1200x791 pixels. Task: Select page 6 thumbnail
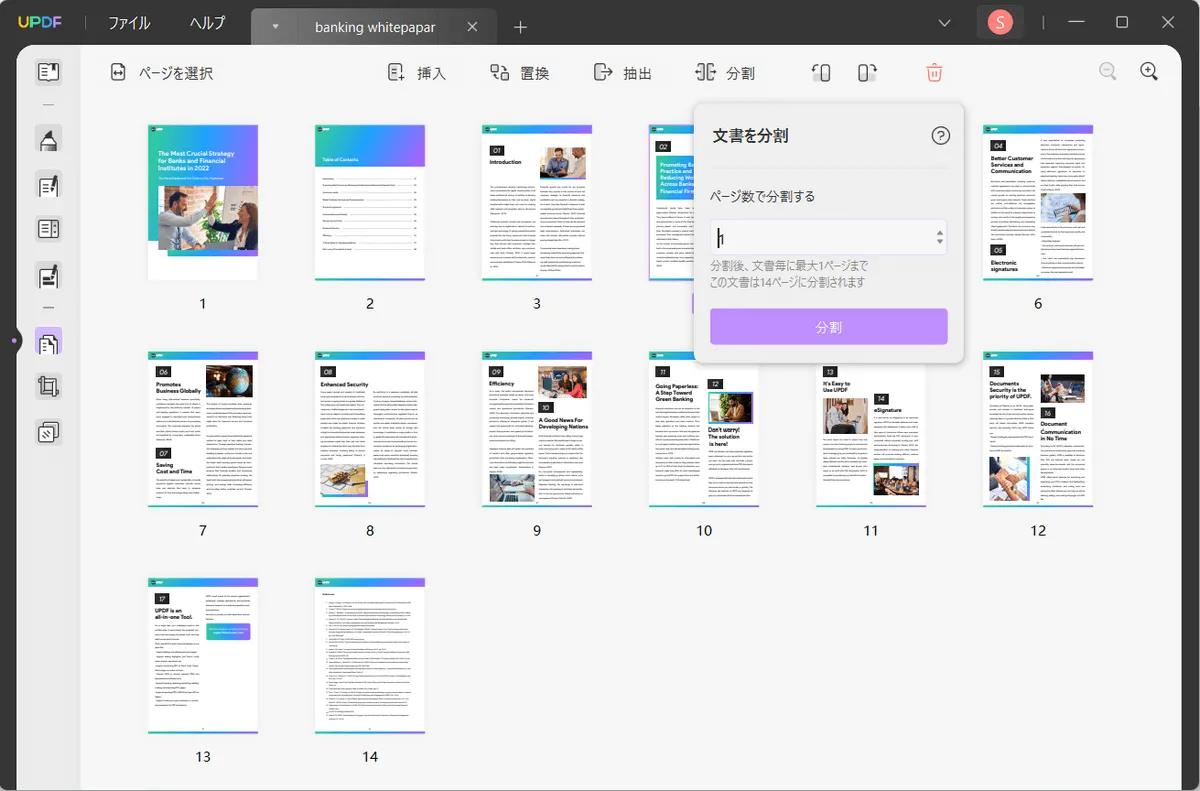pyautogui.click(x=1038, y=203)
